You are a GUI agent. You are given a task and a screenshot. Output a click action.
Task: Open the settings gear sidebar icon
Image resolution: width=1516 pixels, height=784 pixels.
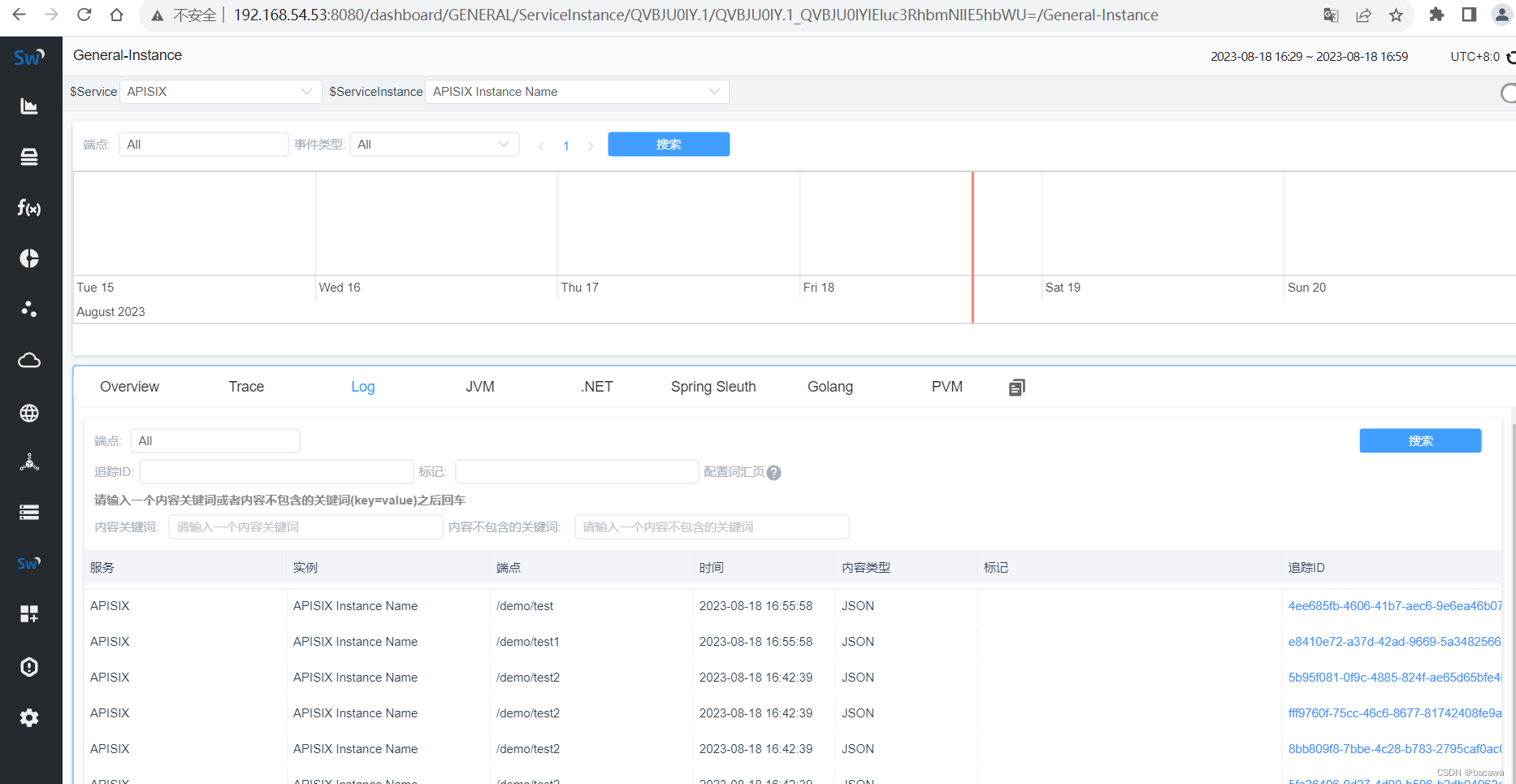tap(29, 717)
